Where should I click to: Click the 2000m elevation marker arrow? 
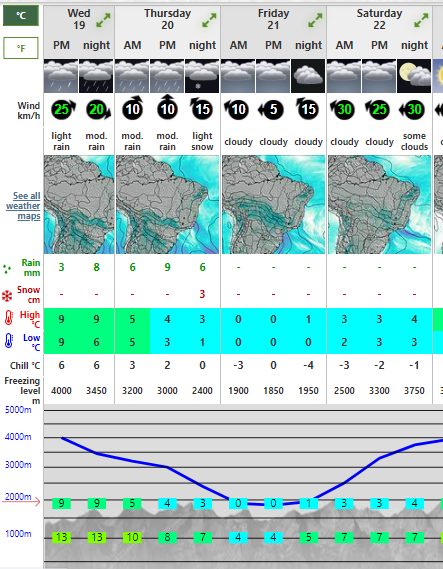[x=21, y=501]
